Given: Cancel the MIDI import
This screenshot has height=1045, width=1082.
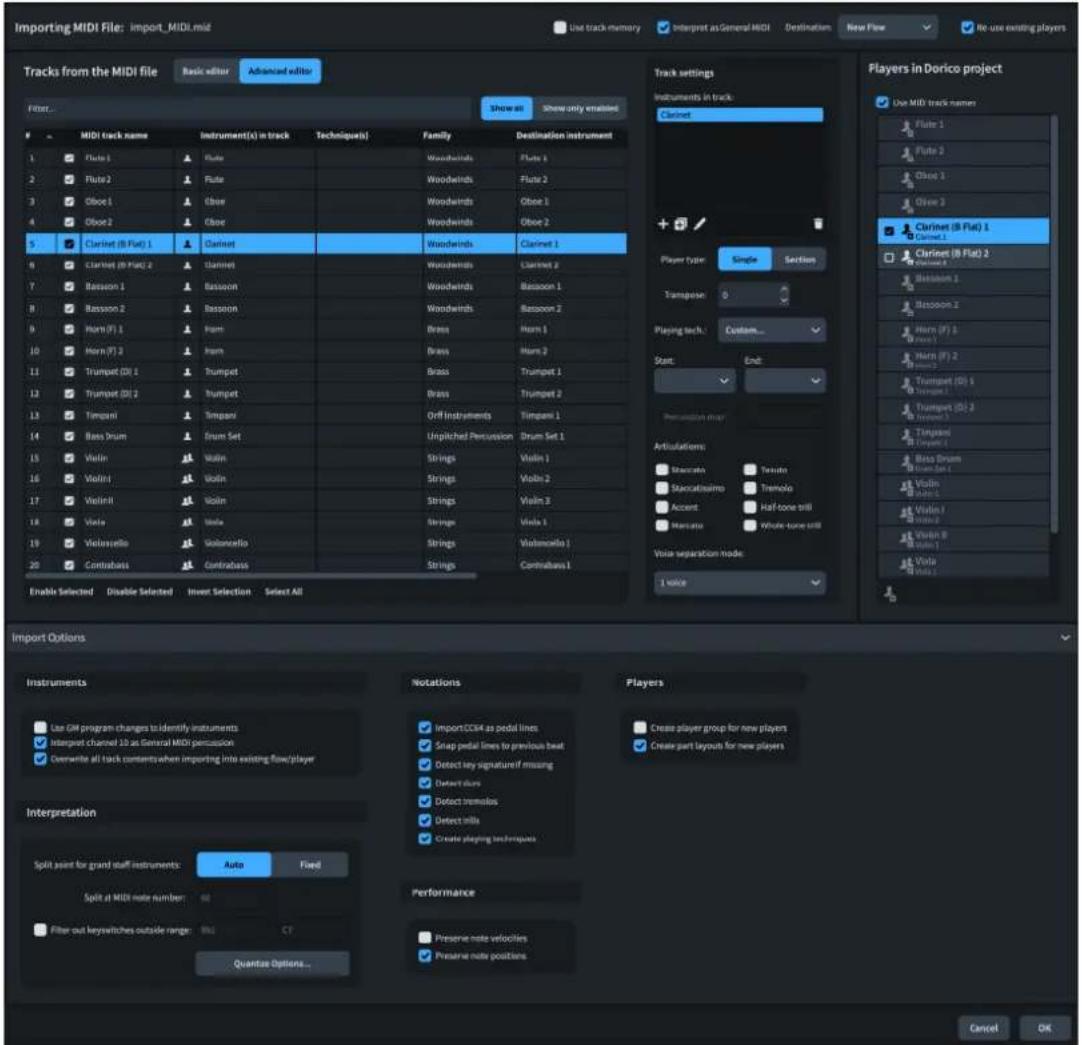Looking at the screenshot, I should (983, 1028).
